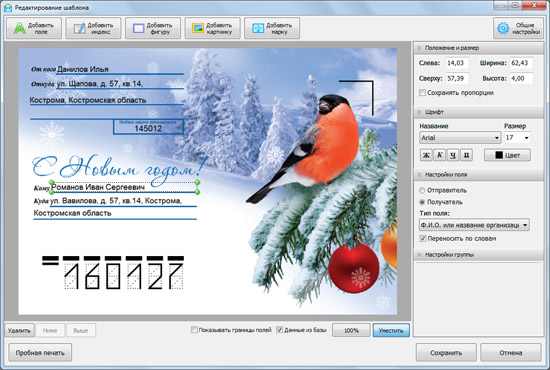
Task: Select the Отправитель radio option
Action: pyautogui.click(x=422, y=190)
